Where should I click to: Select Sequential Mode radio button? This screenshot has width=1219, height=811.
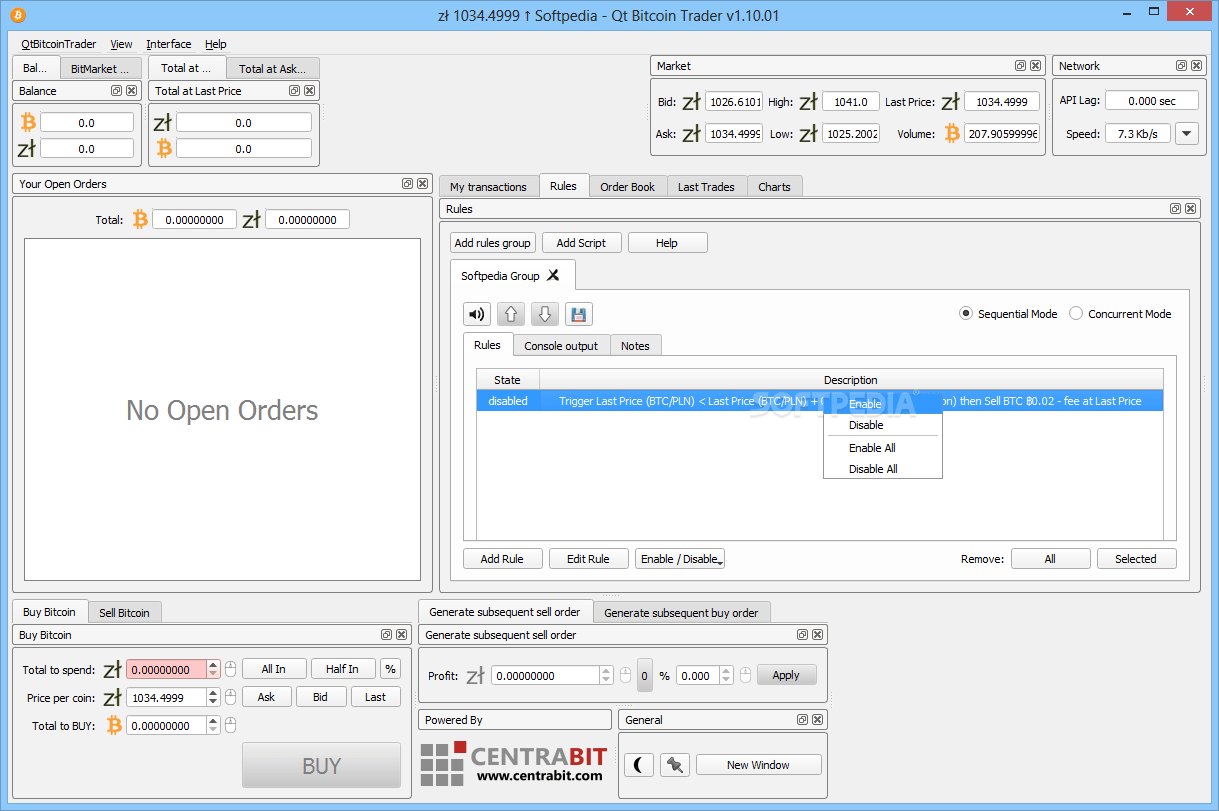[x=965, y=313]
